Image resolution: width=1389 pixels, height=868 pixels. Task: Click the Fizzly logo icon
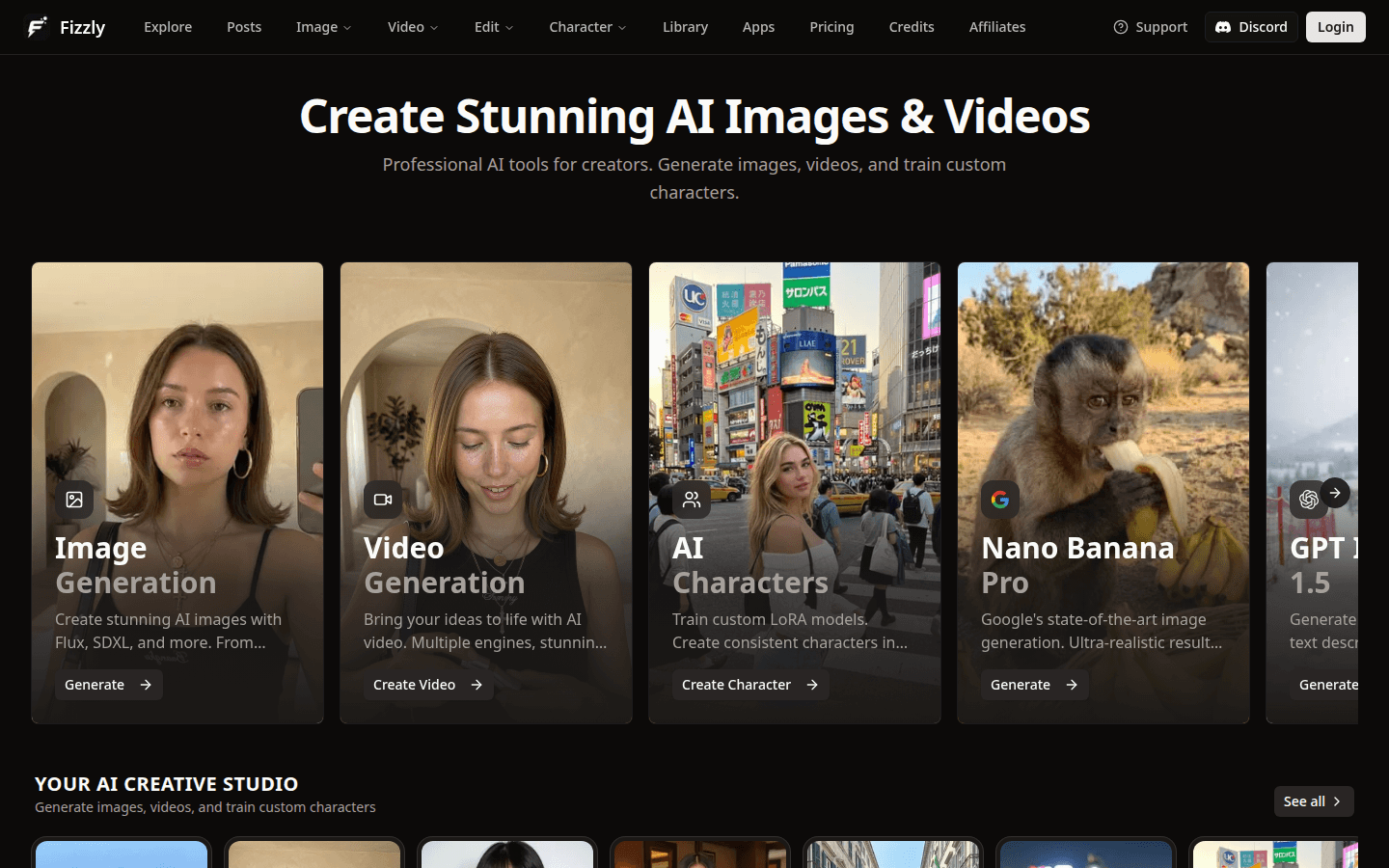(x=37, y=27)
